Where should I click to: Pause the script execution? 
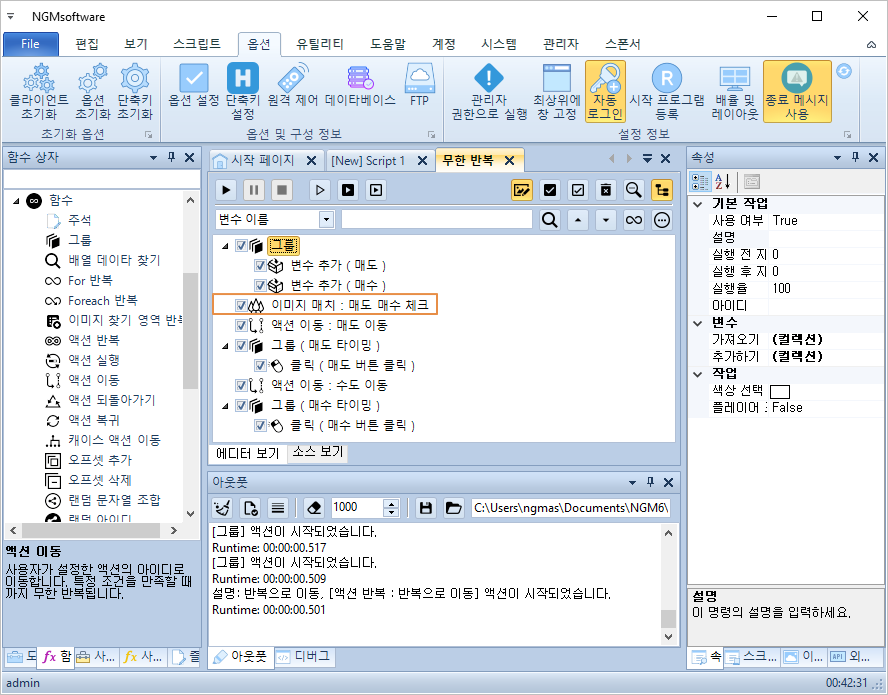click(x=254, y=190)
